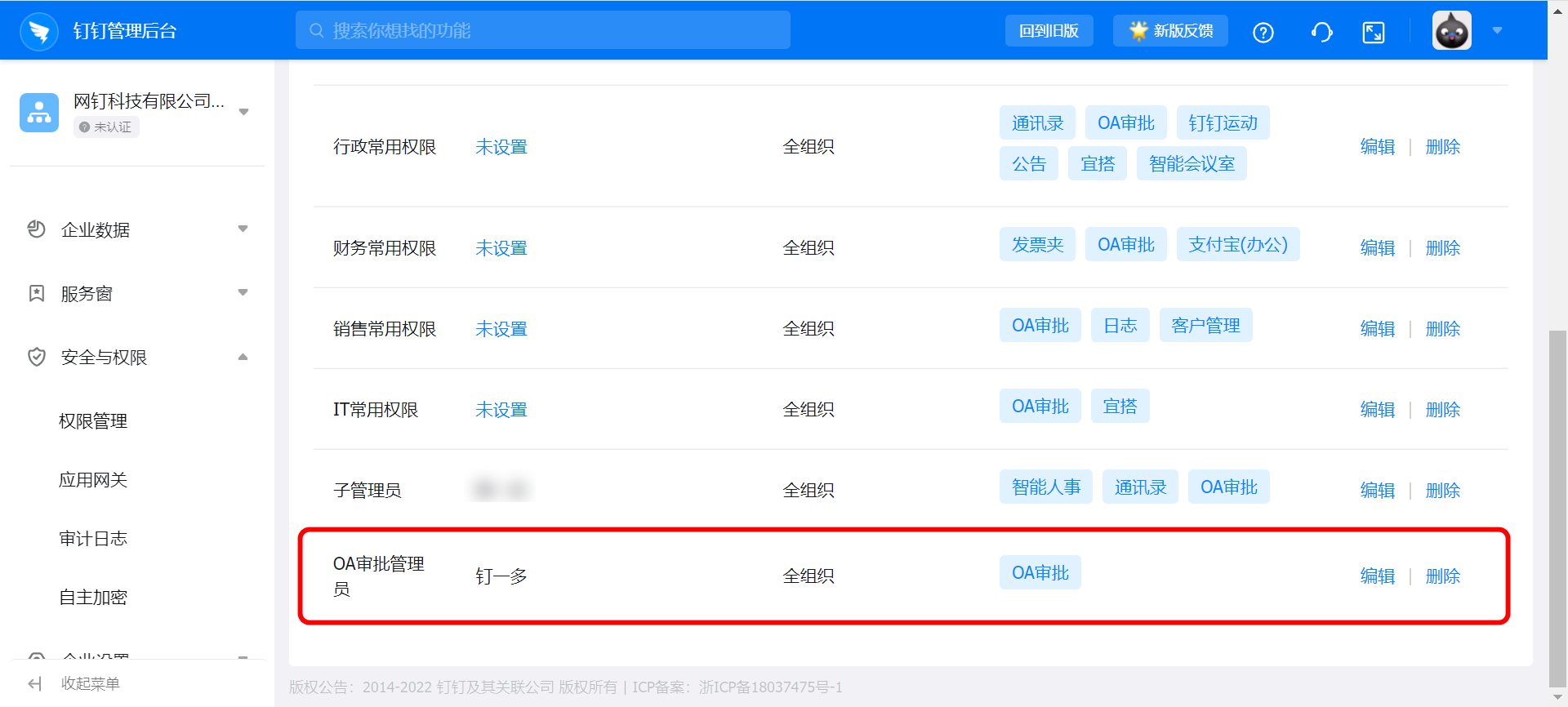
Task: Click 删除 for 财务常用权限 row
Action: coord(1443,248)
